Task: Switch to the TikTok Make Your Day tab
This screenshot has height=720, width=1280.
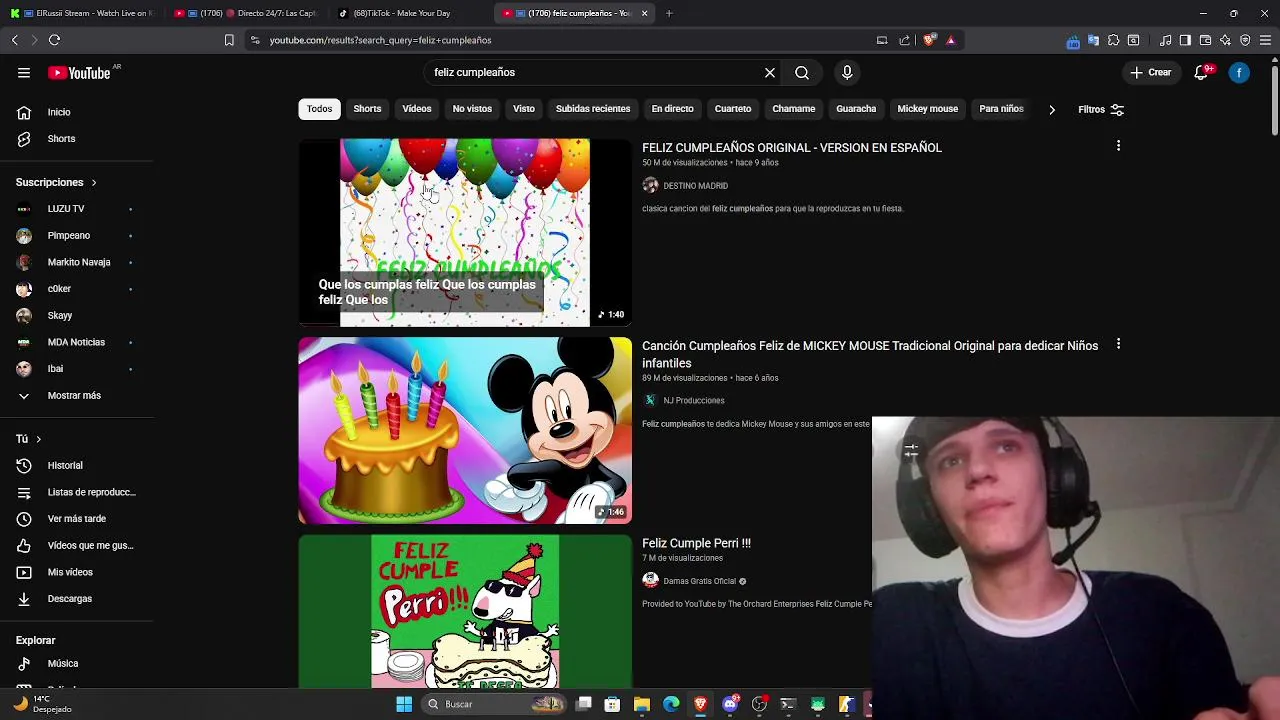Action: tap(402, 13)
